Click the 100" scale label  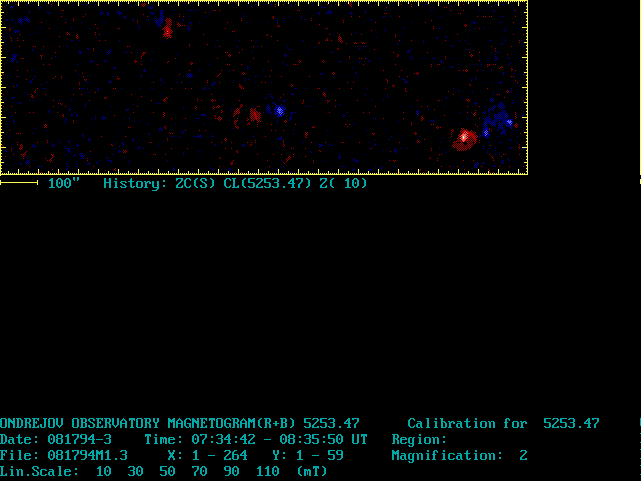pos(64,184)
